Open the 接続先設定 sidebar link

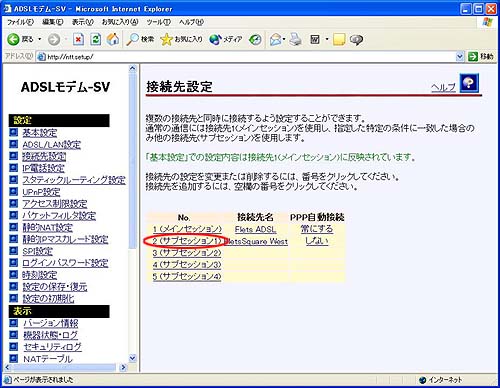pyautogui.click(x=44, y=156)
